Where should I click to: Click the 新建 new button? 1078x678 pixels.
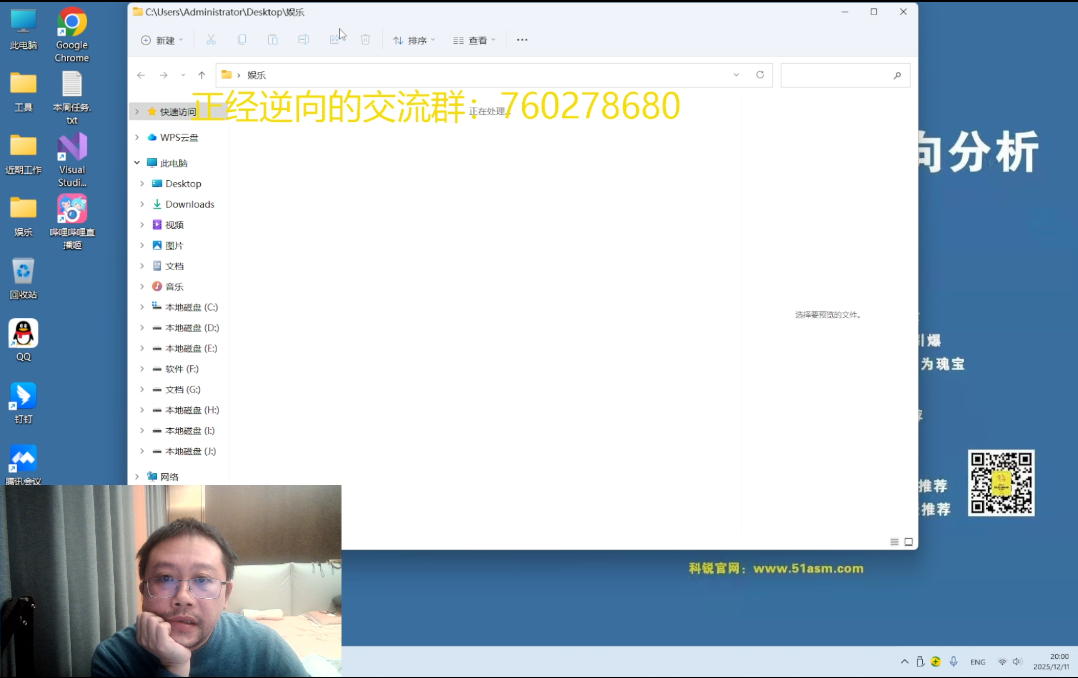161,40
